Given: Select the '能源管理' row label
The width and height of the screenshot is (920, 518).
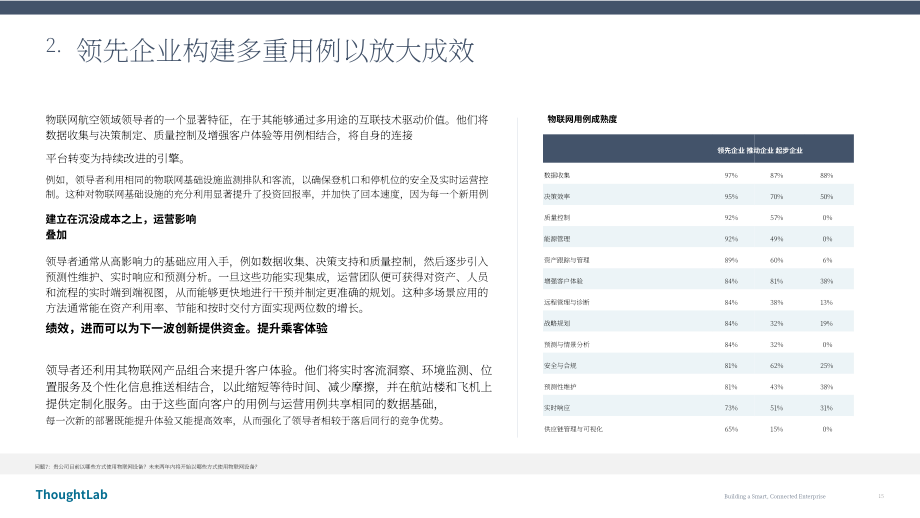Looking at the screenshot, I should click(x=557, y=239).
